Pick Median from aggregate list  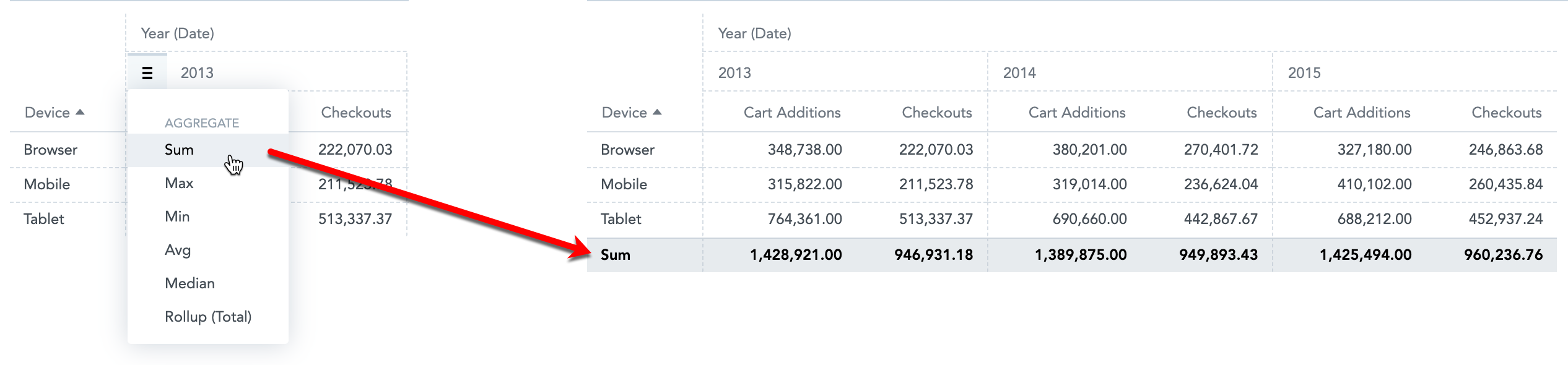pos(208,283)
